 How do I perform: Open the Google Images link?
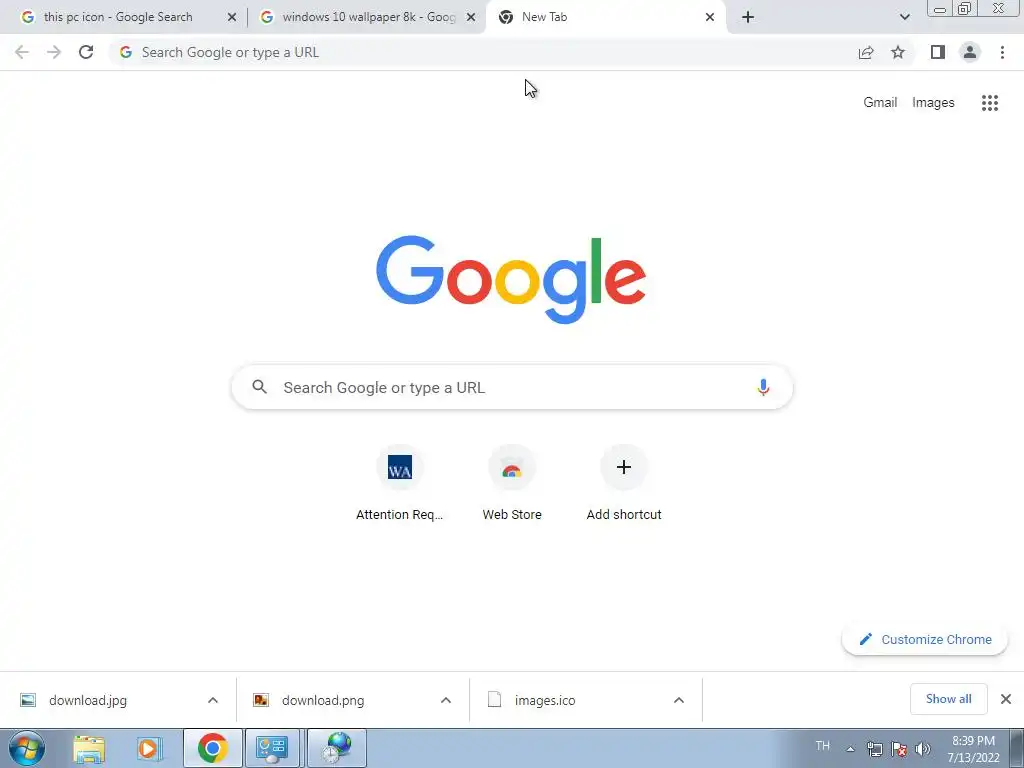coord(933,103)
